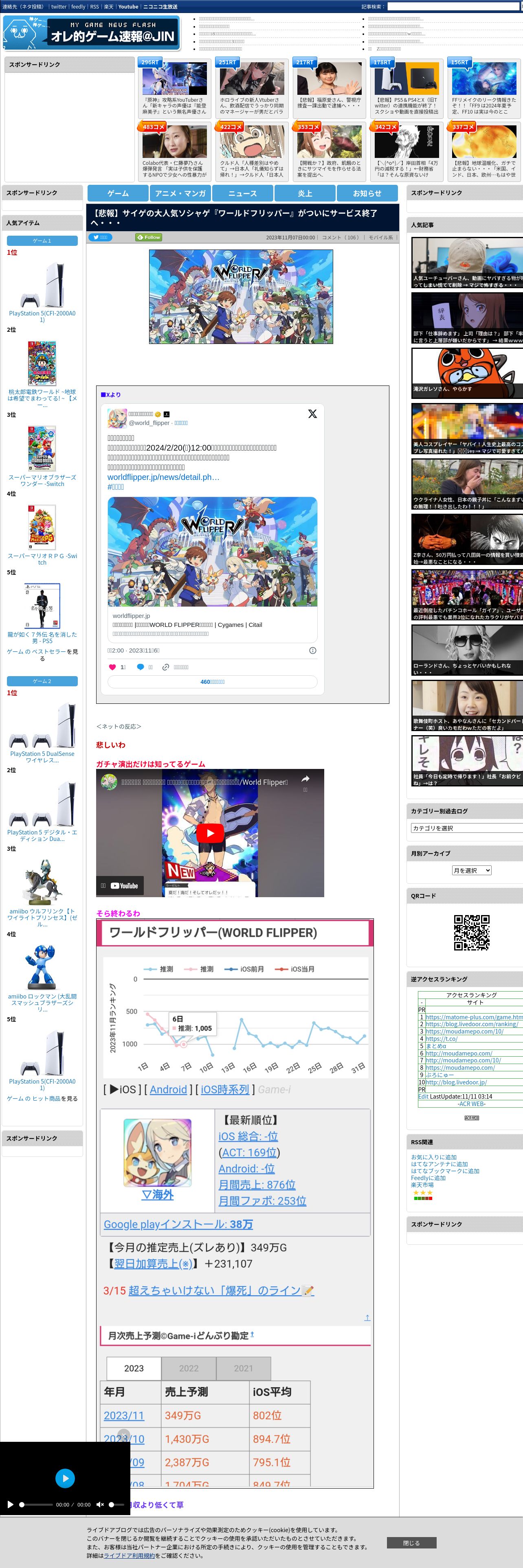The width and height of the screenshot is (523, 1568).
Task: Open the アニメ・マンガ navigation tab
Action: 180,193
